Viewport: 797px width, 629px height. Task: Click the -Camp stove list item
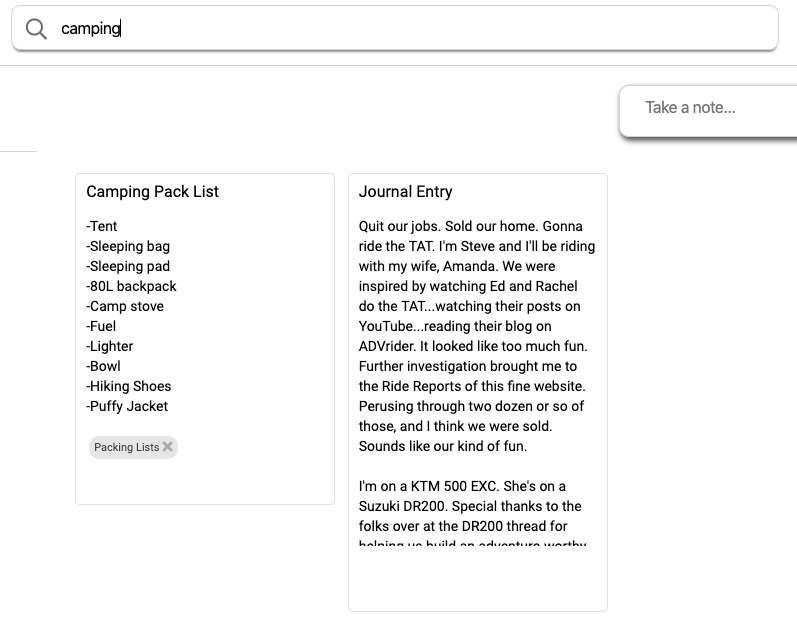coord(125,307)
